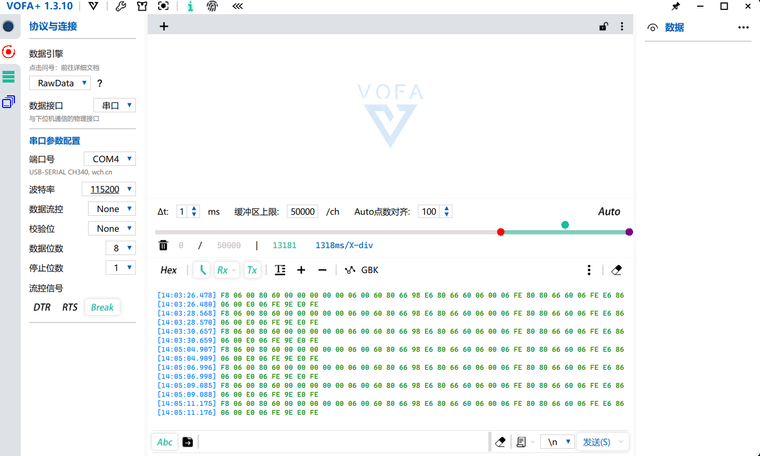Click the fingerprint icon in title bar
Viewport: 760px width, 456px height.
coord(212,6)
